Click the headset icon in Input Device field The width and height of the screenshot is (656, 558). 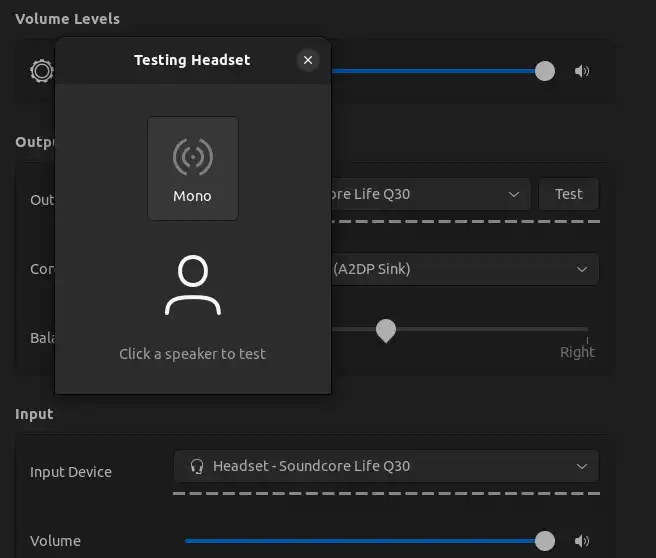197,466
